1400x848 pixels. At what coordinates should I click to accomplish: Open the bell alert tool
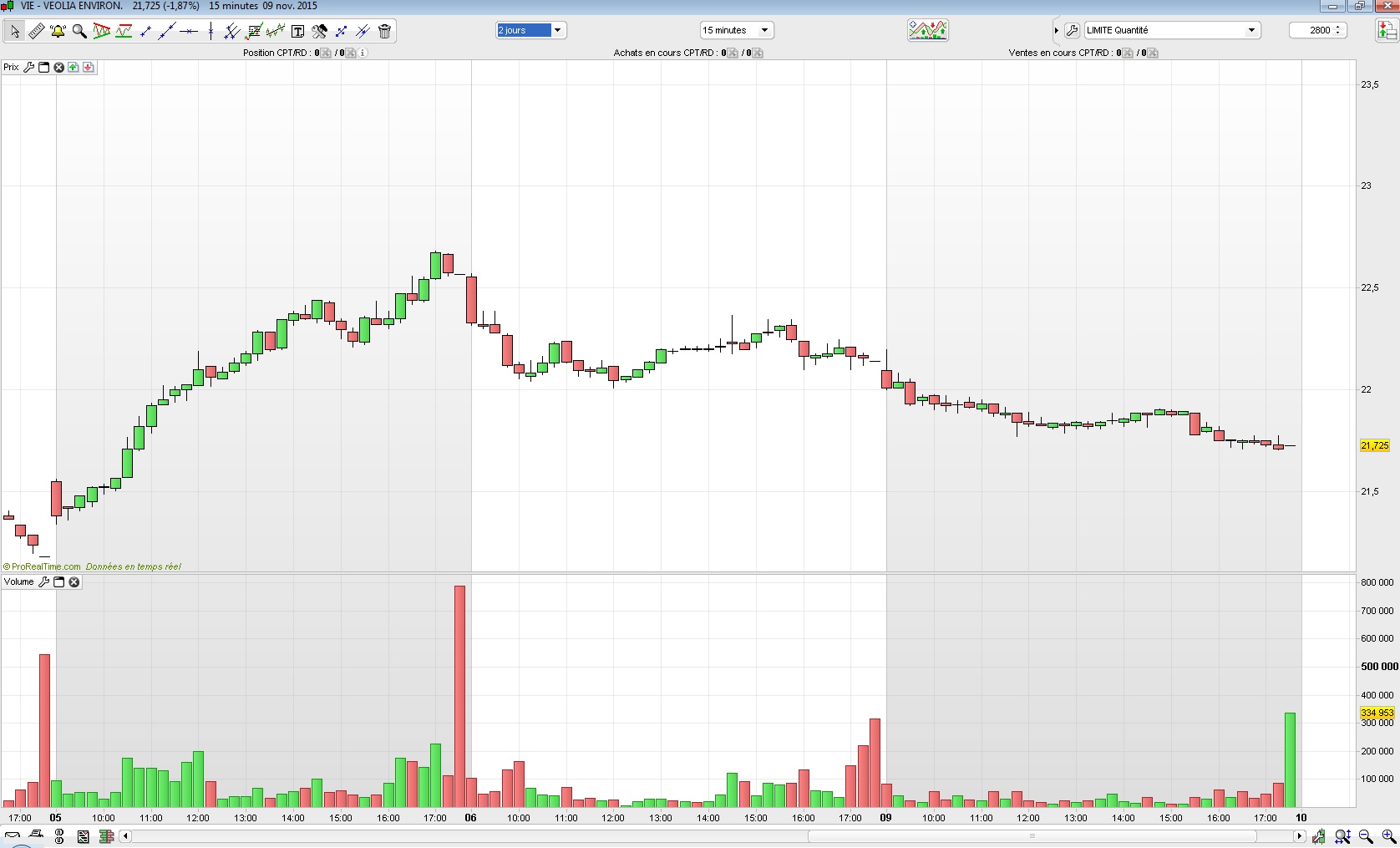pos(58,31)
